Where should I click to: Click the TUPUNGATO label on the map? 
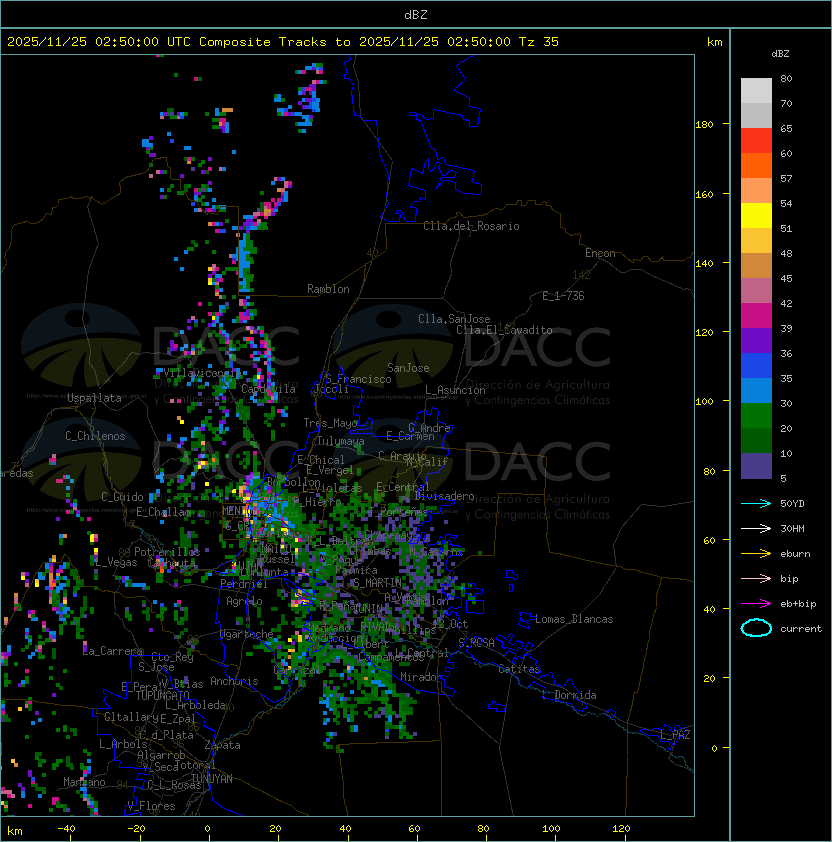point(162,695)
